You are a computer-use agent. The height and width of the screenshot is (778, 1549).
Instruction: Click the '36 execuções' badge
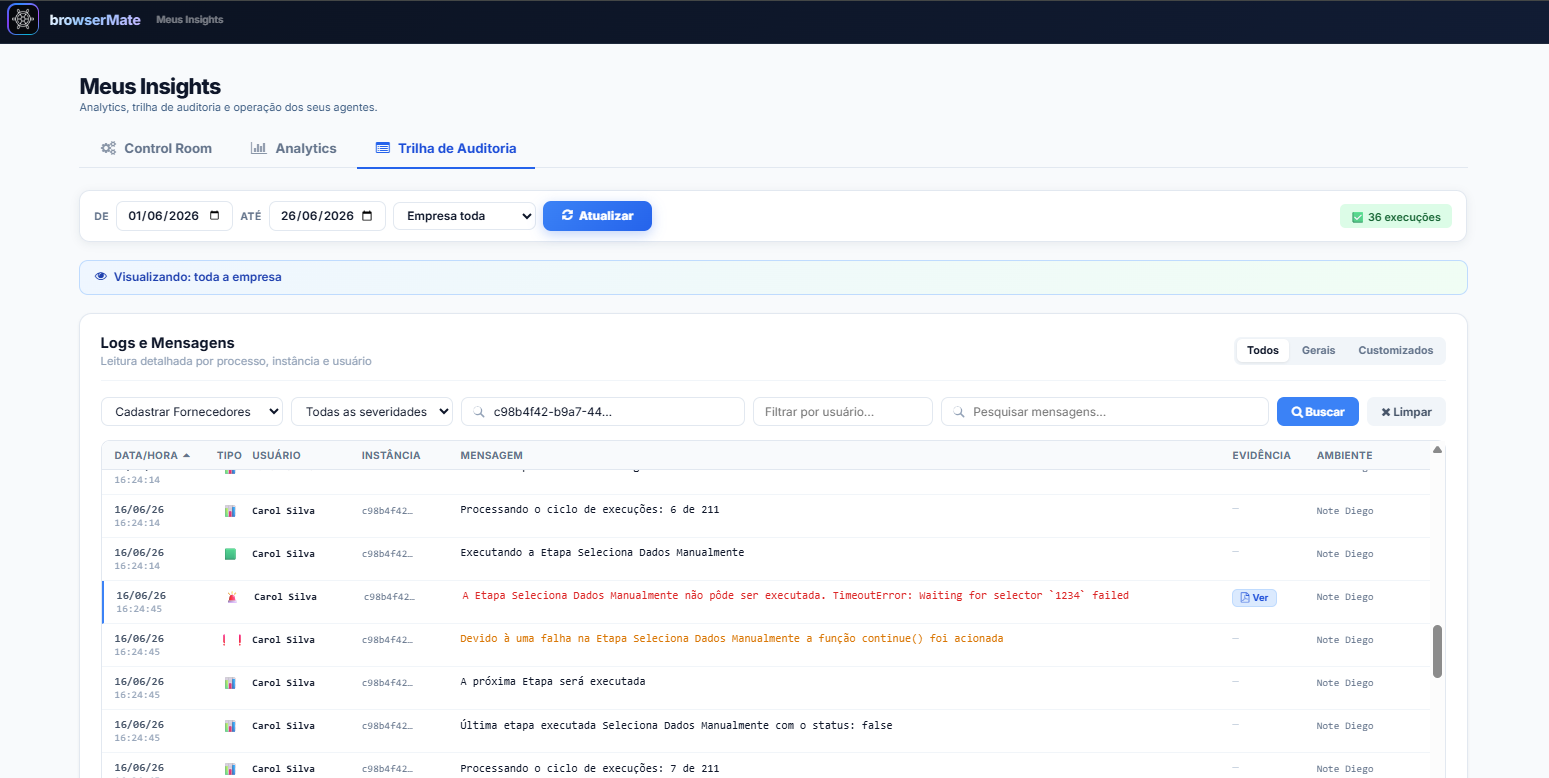[1396, 217]
